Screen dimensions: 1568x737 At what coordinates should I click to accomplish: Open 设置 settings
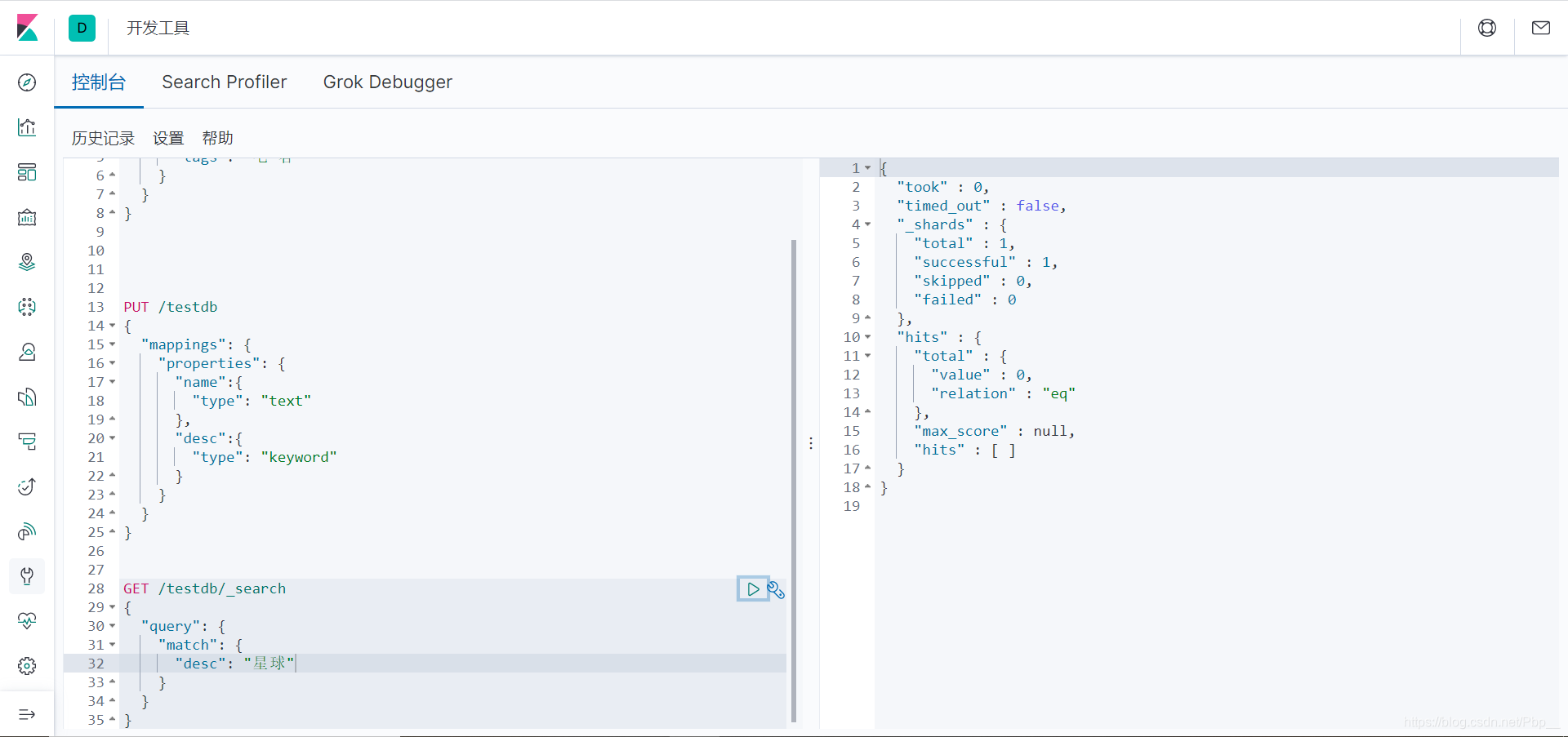pyautogui.click(x=169, y=138)
